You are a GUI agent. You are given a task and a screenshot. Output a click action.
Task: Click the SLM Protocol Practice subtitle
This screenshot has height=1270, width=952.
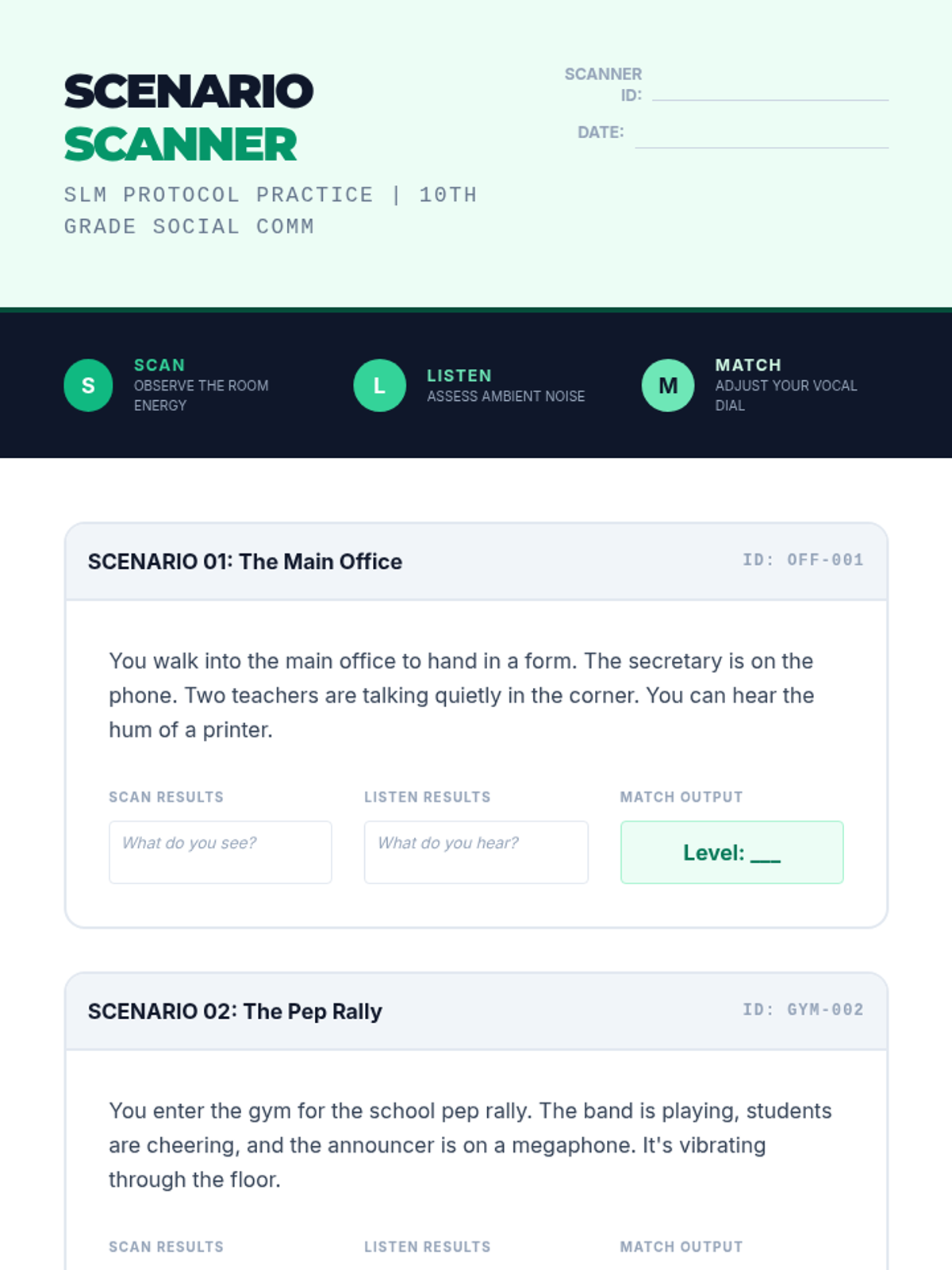271,210
